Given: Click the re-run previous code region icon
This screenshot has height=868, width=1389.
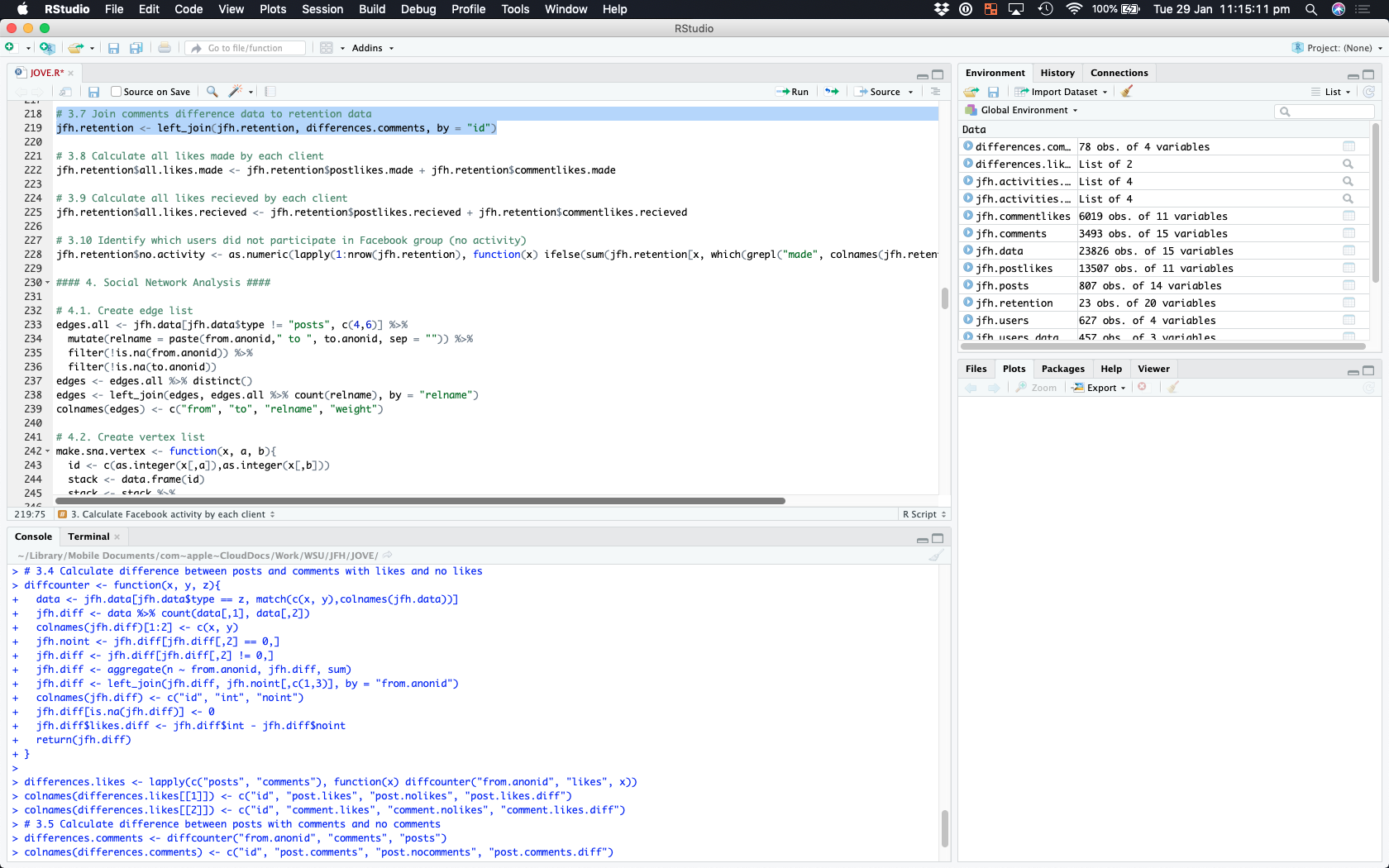Looking at the screenshot, I should click(x=832, y=92).
